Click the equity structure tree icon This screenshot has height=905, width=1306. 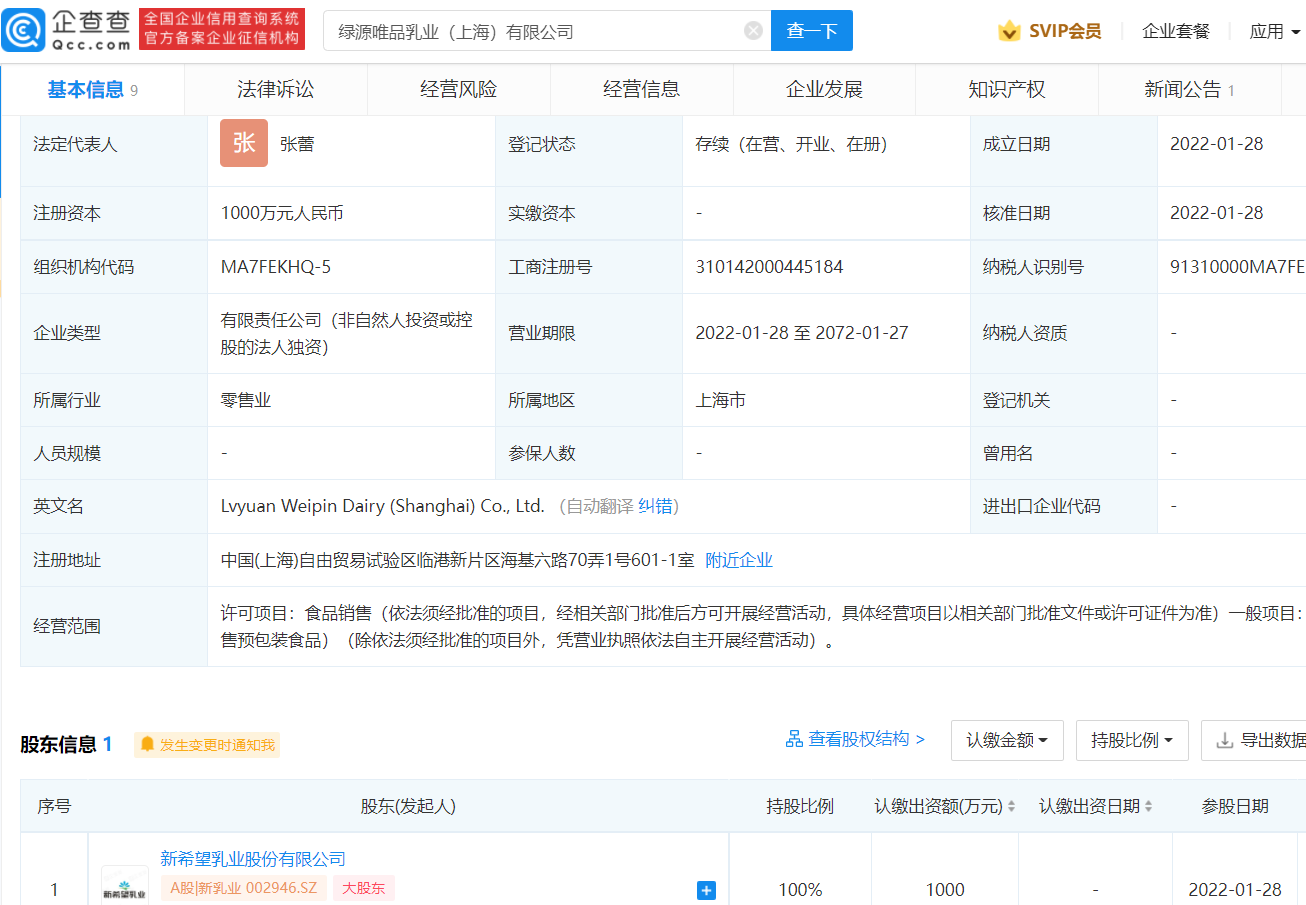[794, 739]
